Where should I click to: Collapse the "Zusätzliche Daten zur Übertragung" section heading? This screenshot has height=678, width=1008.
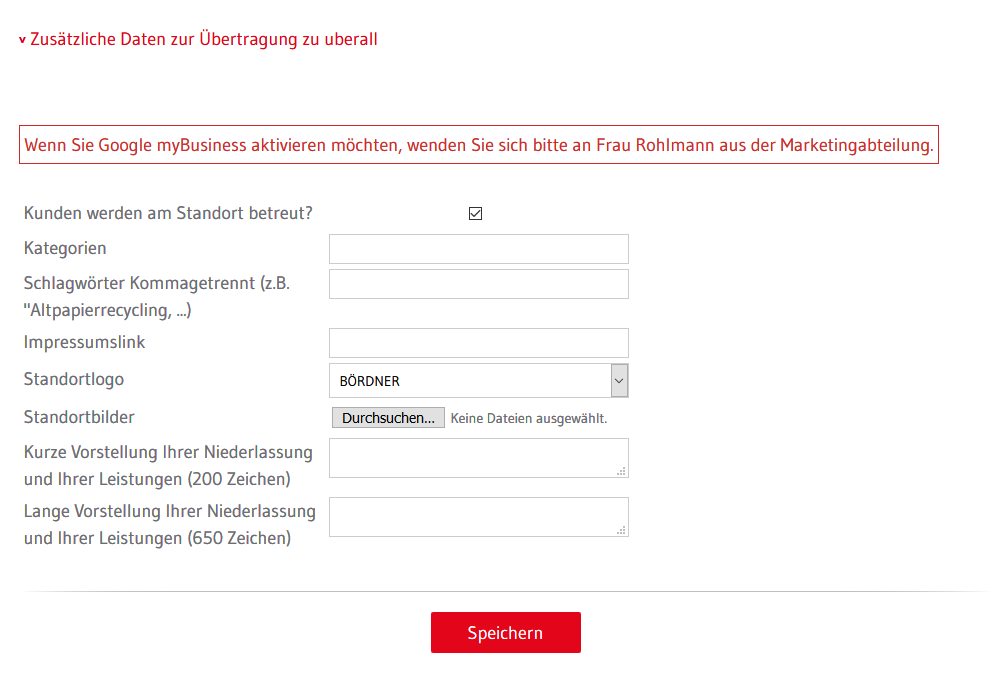click(x=199, y=39)
